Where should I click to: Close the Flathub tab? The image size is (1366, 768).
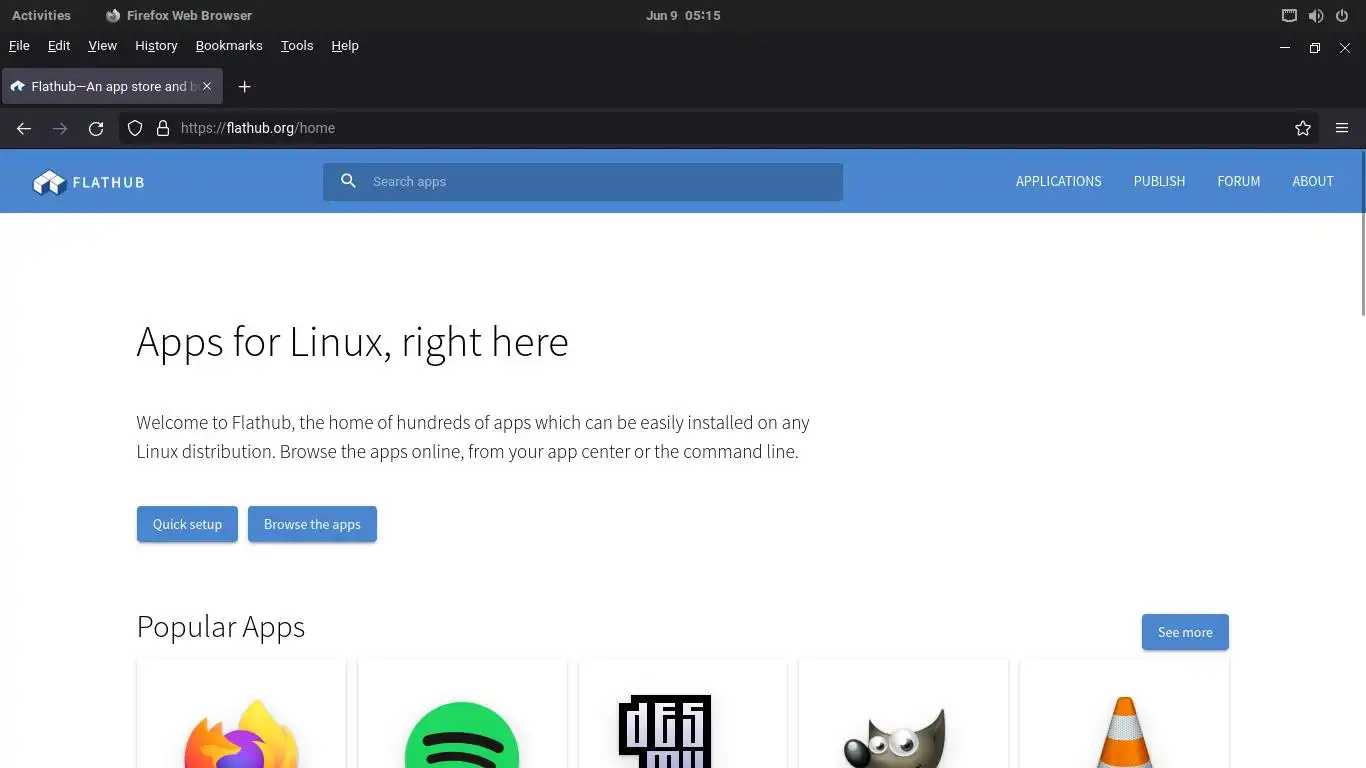(207, 86)
